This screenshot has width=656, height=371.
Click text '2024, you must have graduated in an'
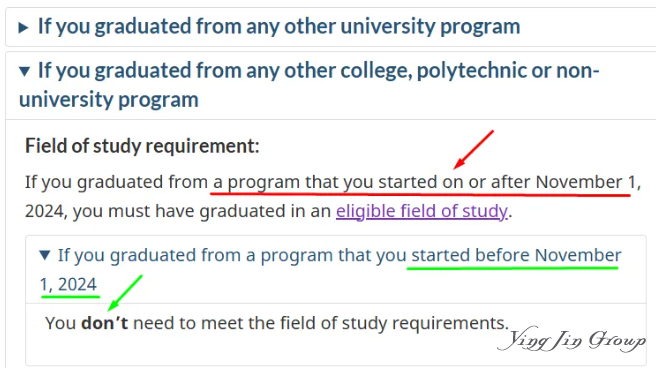pyautogui.click(x=178, y=211)
